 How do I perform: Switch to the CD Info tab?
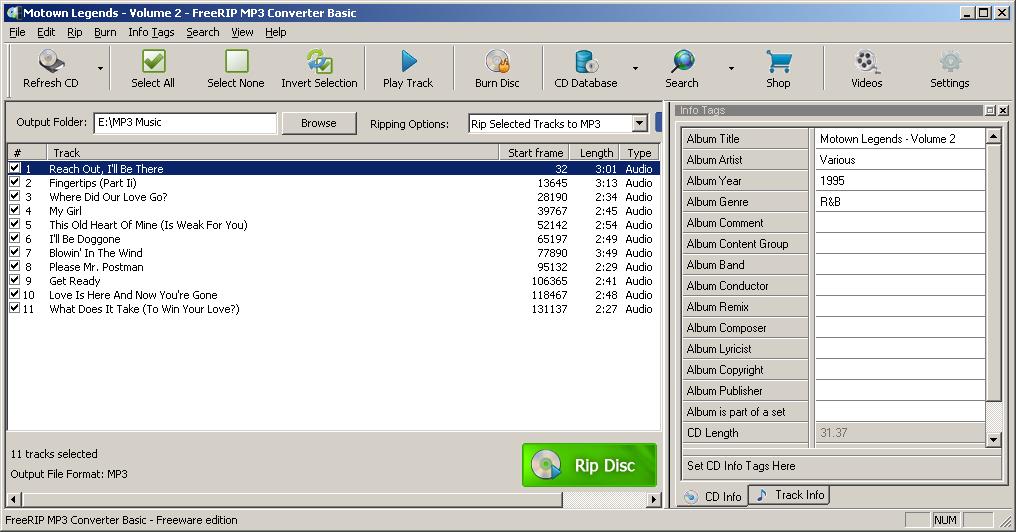tap(713, 496)
